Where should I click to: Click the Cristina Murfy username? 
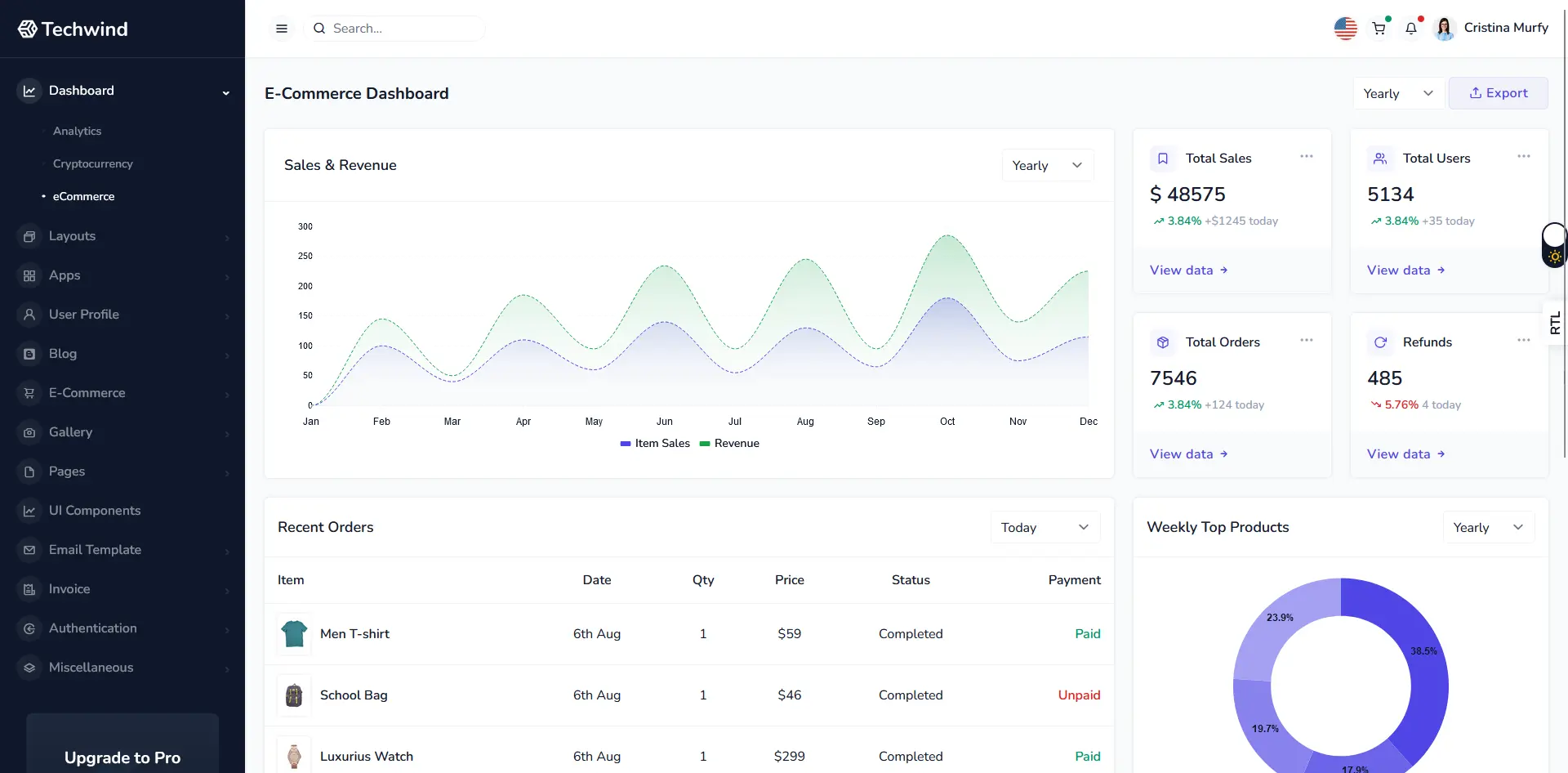[x=1506, y=28]
